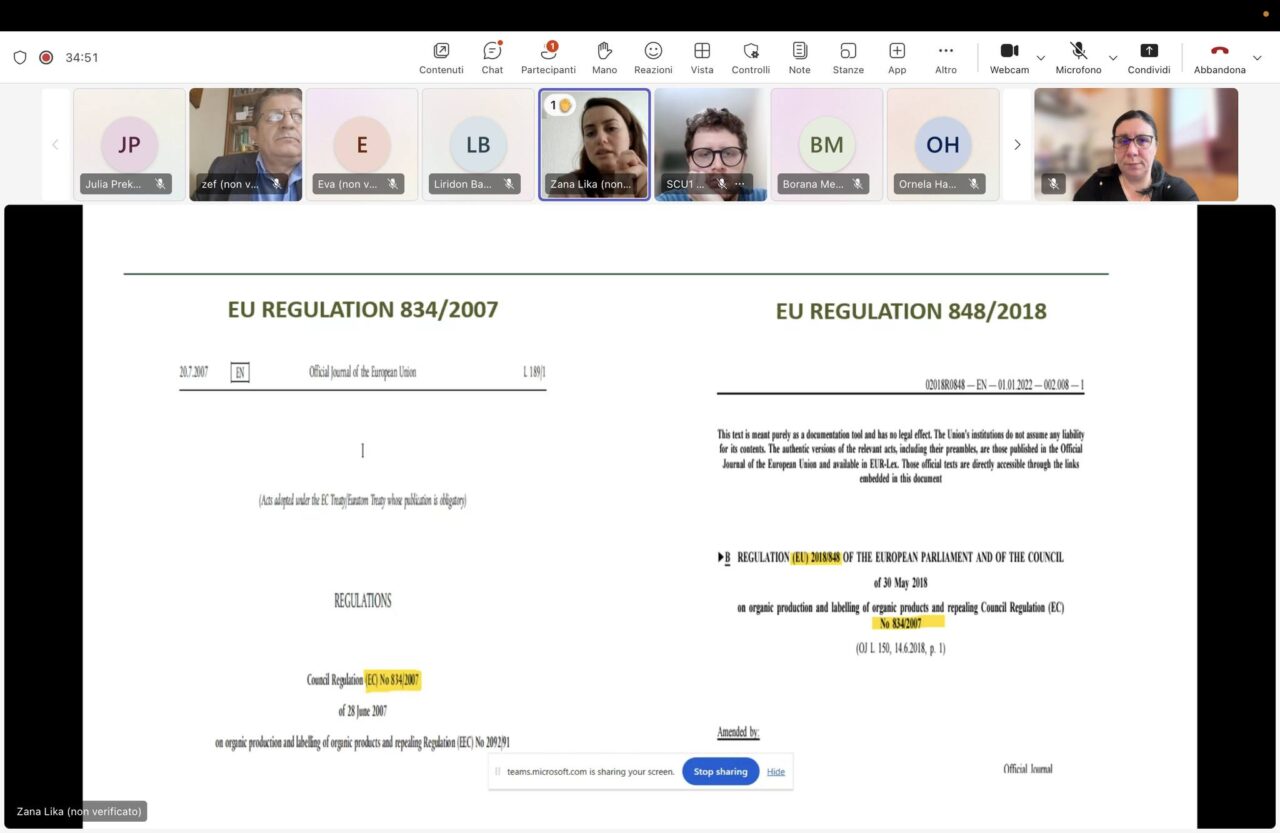Raise hand with the Mano icon
Viewport: 1280px width, 833px height.
click(604, 57)
